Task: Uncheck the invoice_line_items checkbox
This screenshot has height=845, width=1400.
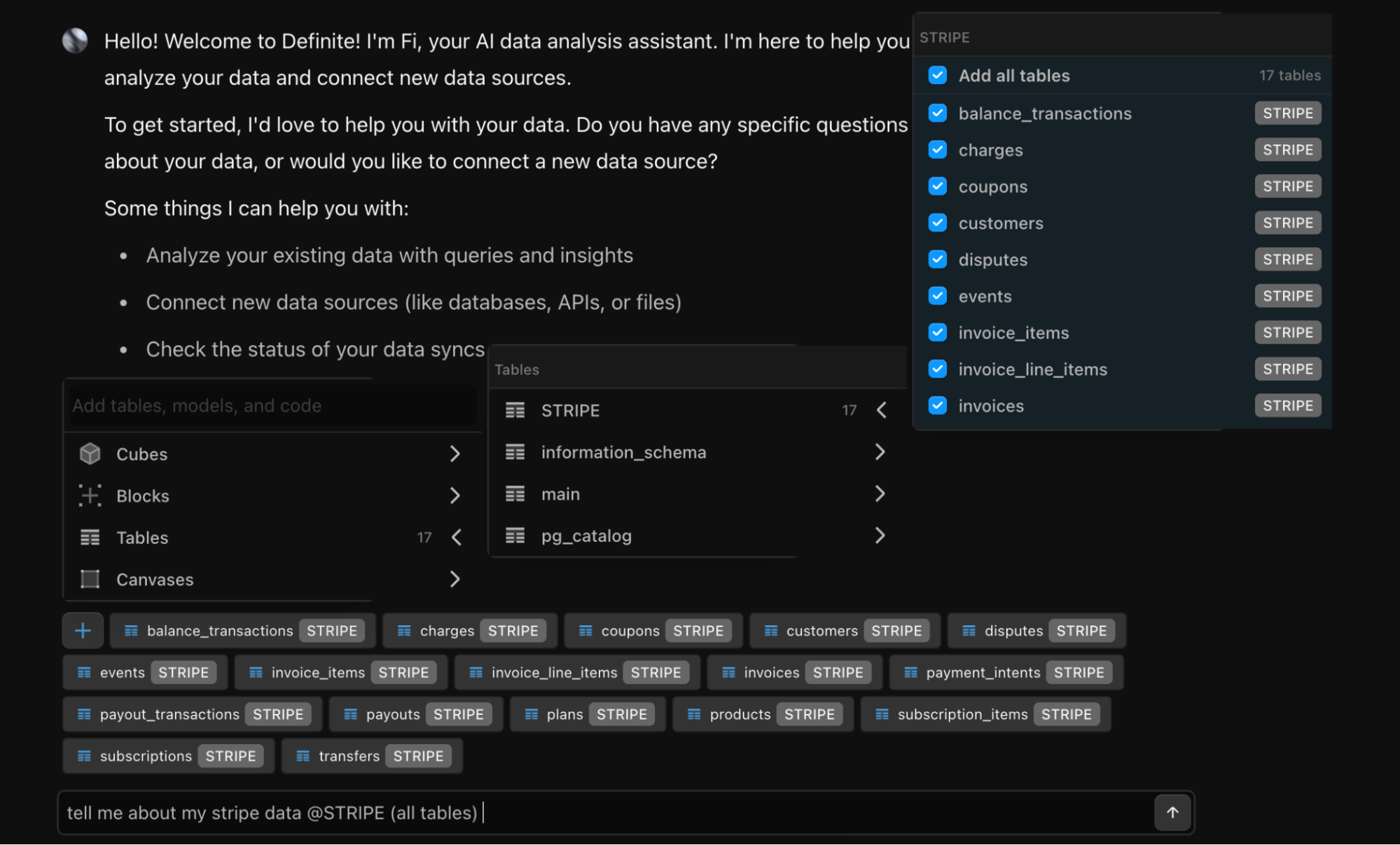Action: click(938, 369)
